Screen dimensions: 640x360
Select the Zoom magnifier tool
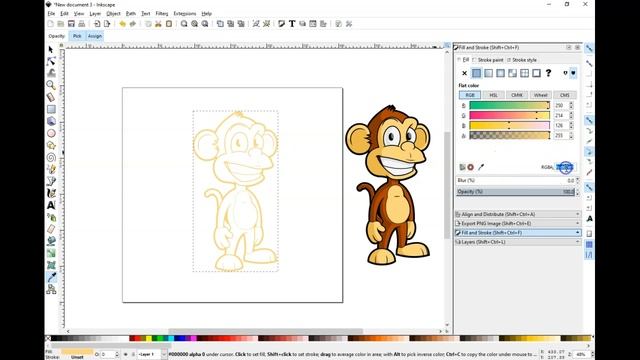pyautogui.click(x=51, y=85)
